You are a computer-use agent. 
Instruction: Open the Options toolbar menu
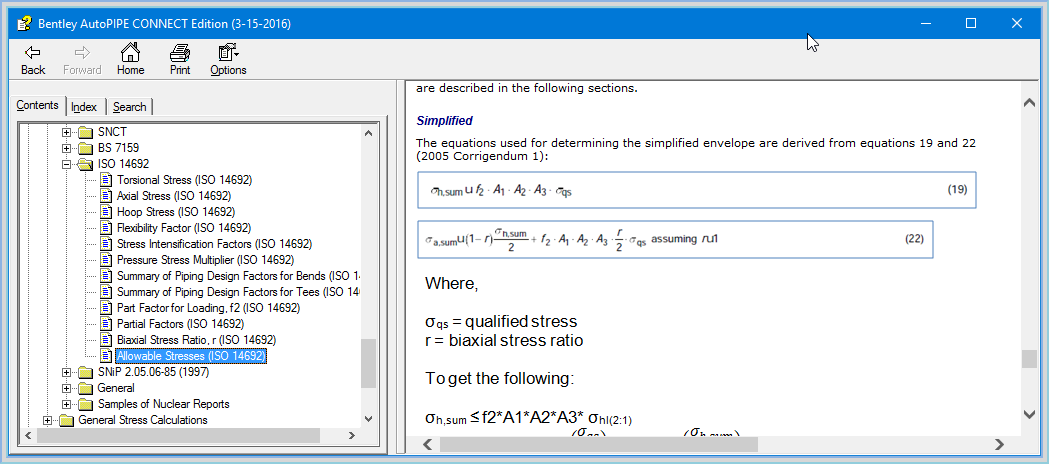(228, 60)
